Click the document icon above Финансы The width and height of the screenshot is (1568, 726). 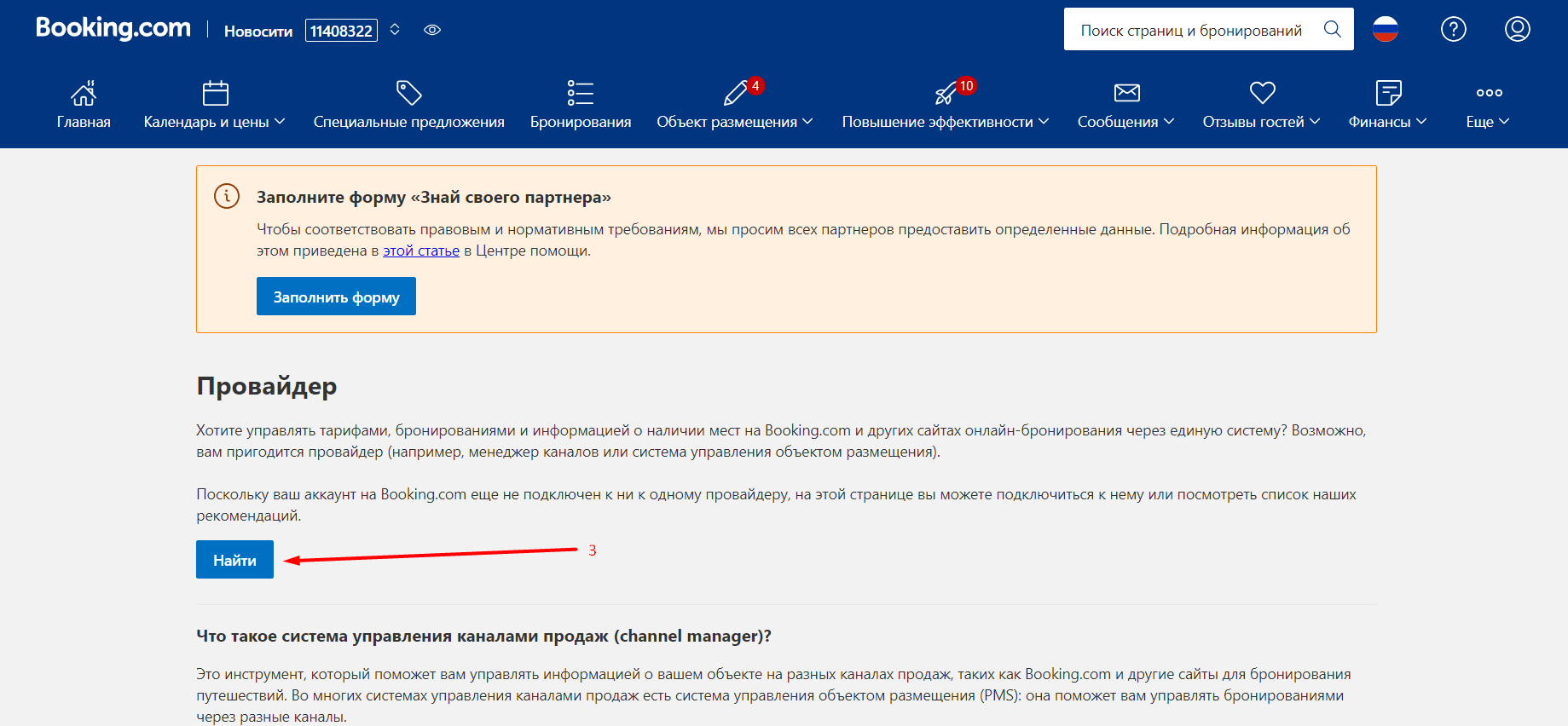pos(1389,93)
